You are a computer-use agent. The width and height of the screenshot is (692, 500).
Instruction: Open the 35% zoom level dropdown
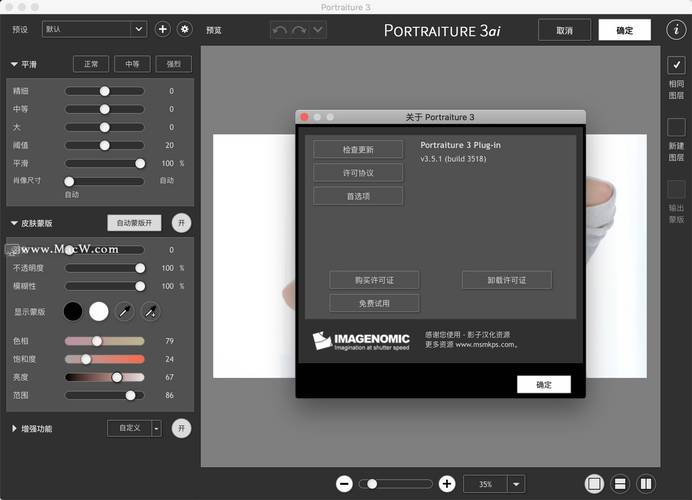[516, 484]
